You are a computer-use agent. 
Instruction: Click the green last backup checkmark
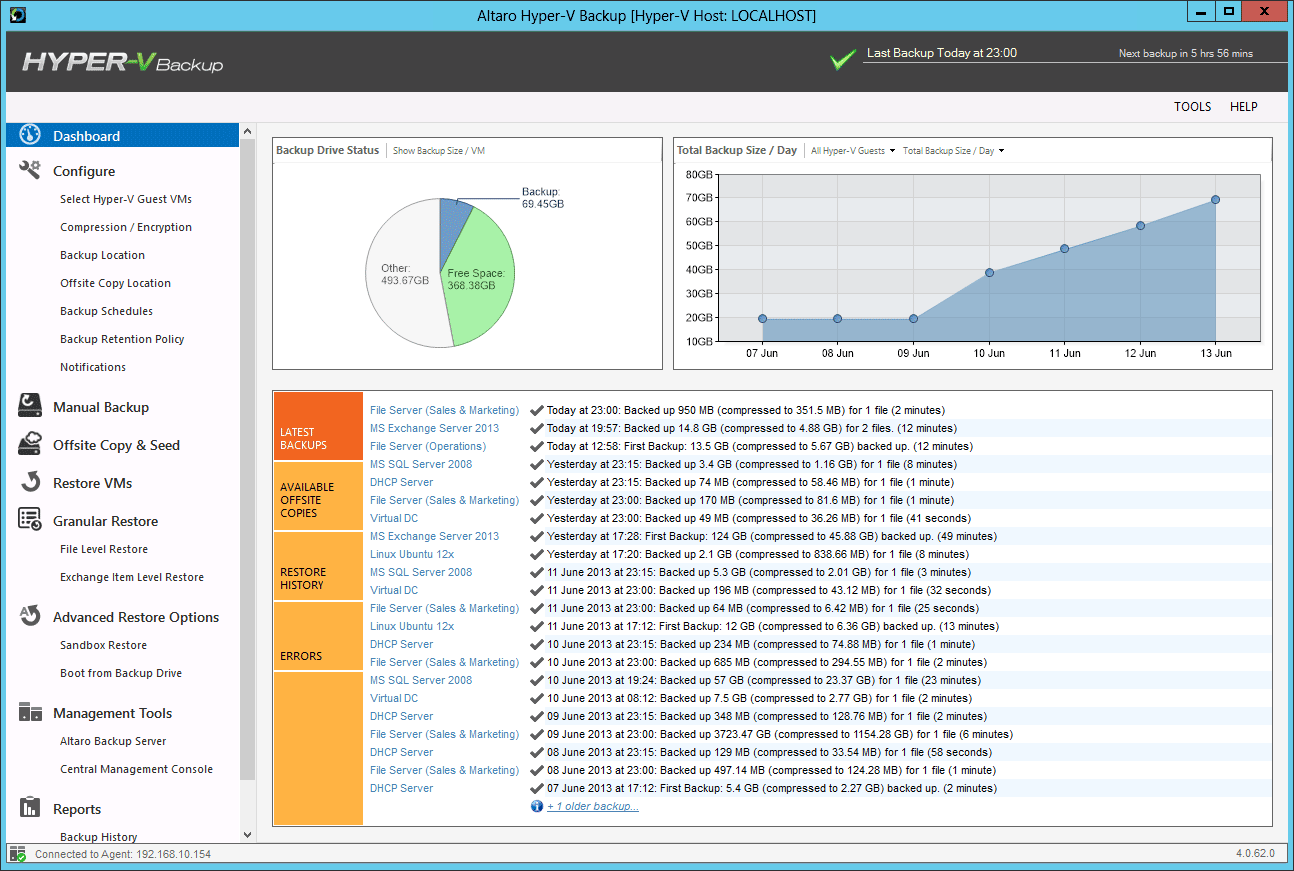(842, 60)
